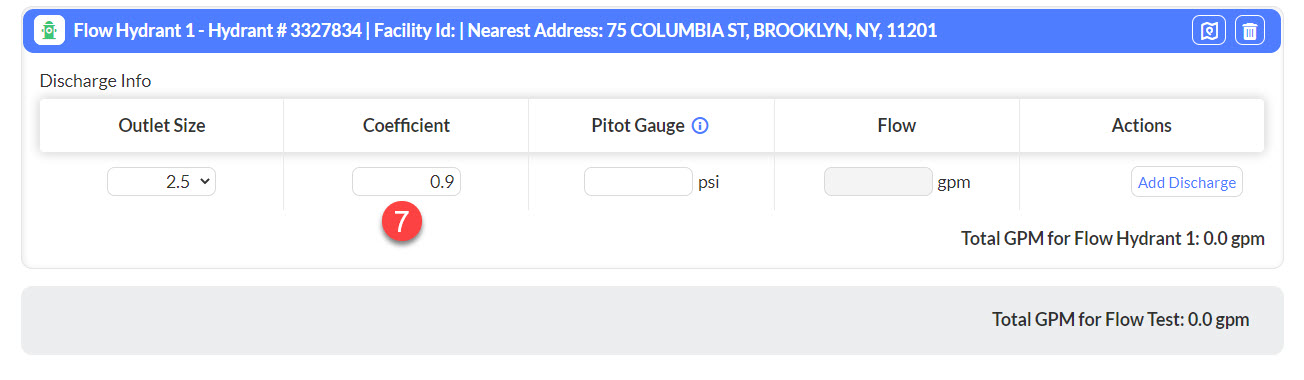The height and width of the screenshot is (380, 1304).
Task: Click the Actions column header
Action: (x=1142, y=126)
